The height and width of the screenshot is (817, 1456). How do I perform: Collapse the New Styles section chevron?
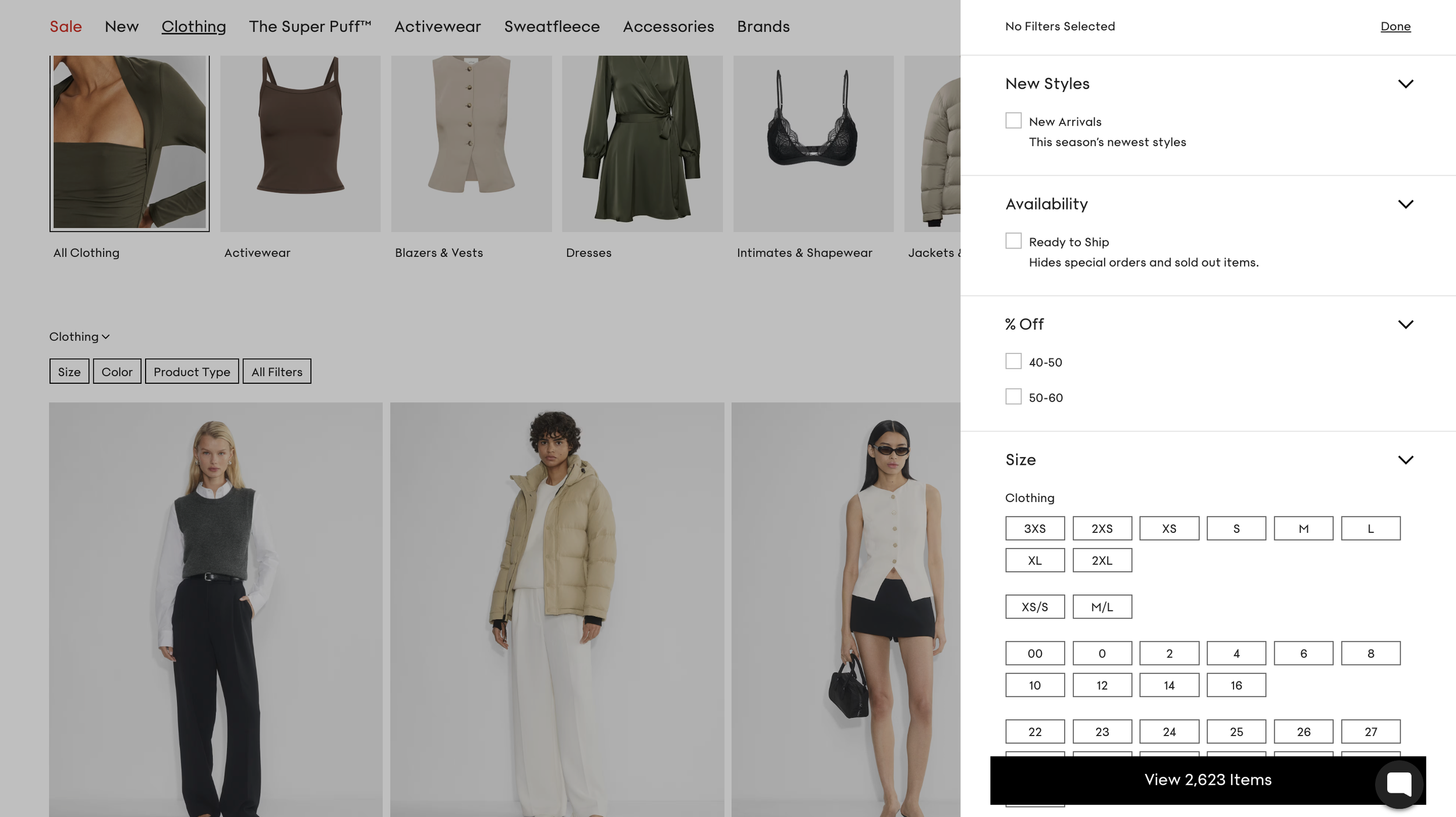1405,84
